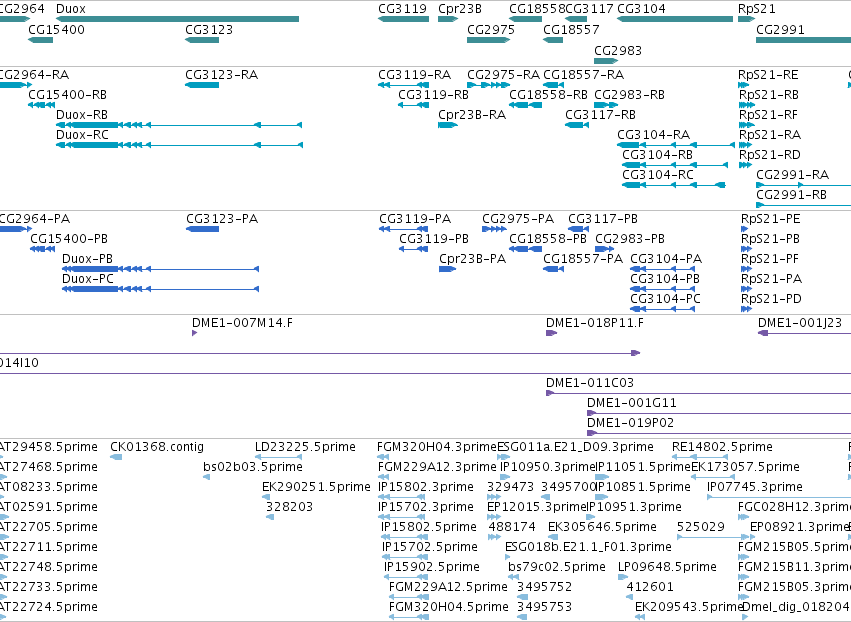Select the EK290251.5prime EST label
This screenshot has height=622, width=851.
316,487
